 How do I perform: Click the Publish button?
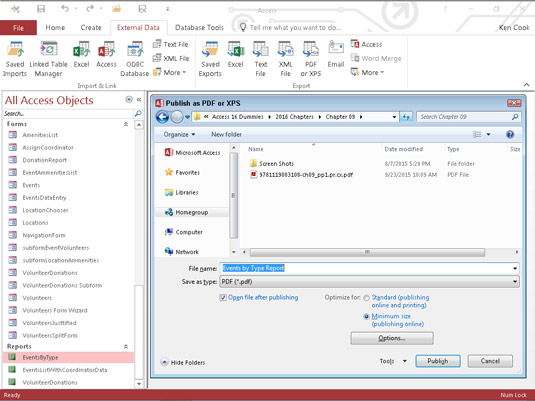click(438, 361)
